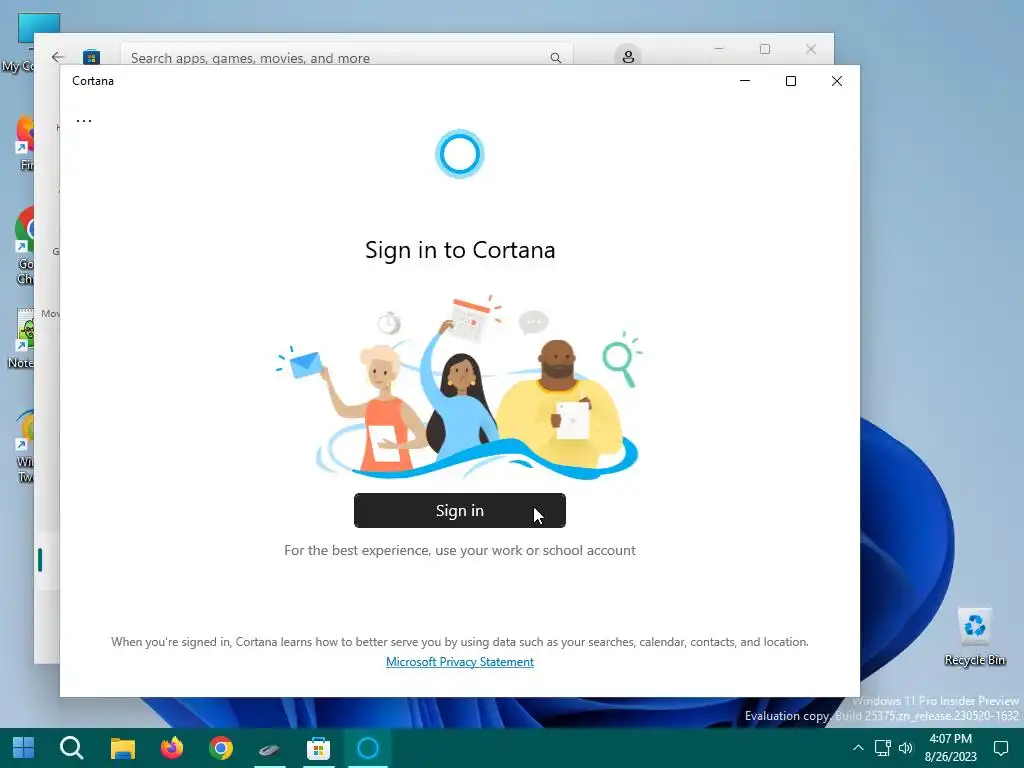Open the Microsoft Store account profile icon

click(628, 57)
